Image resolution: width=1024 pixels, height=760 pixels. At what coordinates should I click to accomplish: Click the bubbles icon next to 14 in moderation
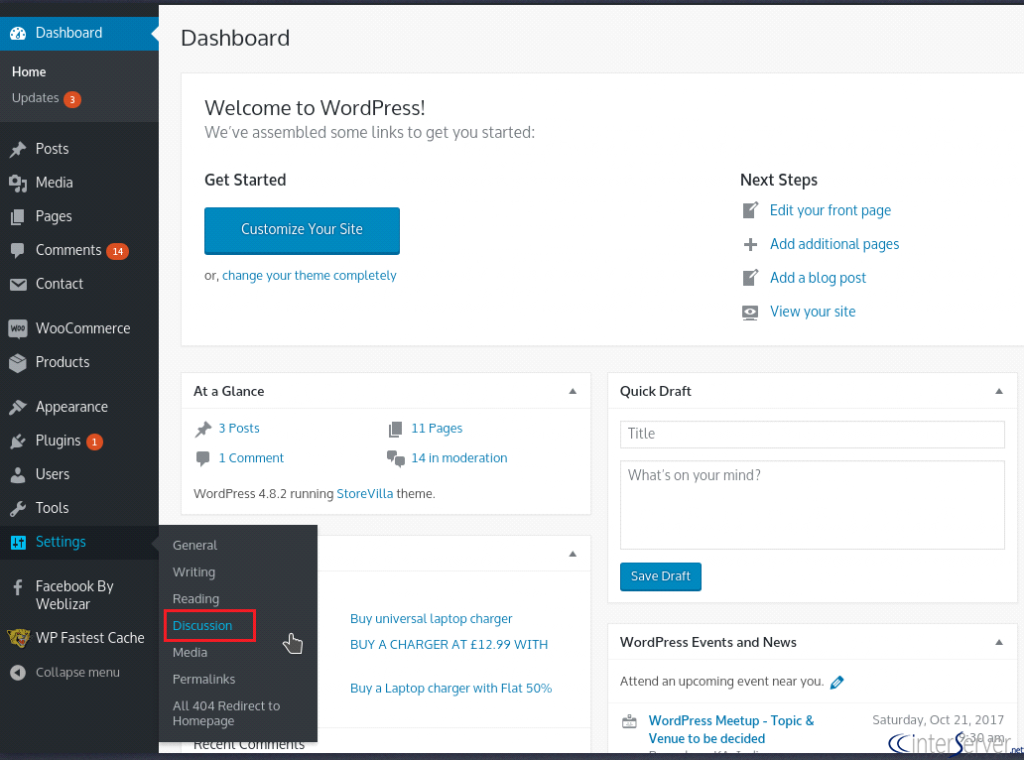click(396, 458)
